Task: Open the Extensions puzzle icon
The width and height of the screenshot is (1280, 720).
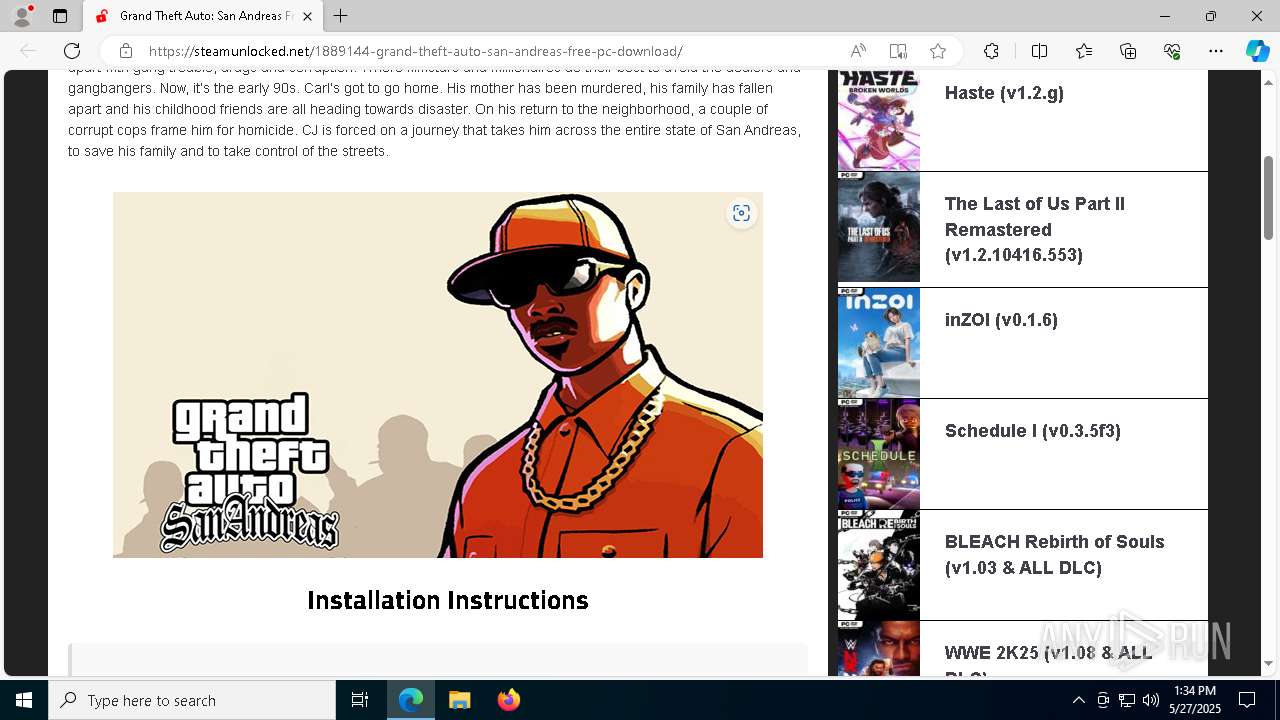Action: click(991, 51)
